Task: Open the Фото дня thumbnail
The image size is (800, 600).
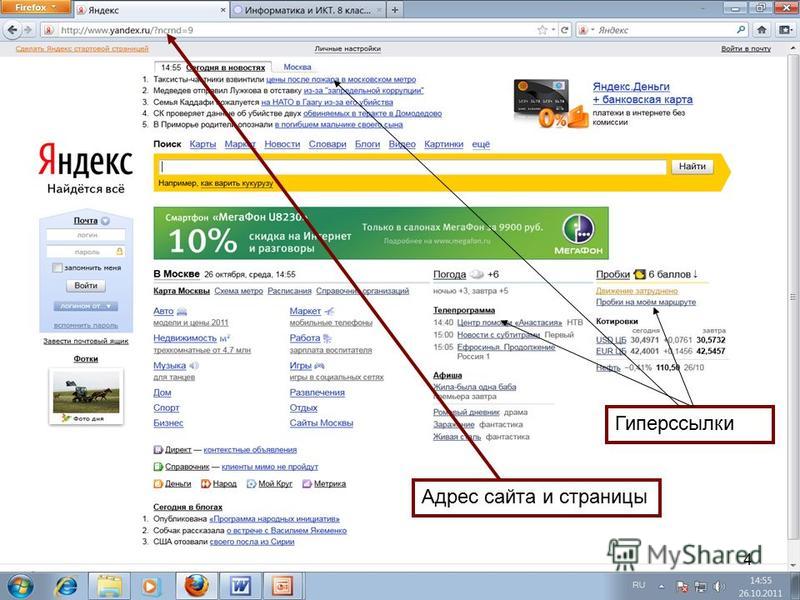Action: click(x=86, y=392)
